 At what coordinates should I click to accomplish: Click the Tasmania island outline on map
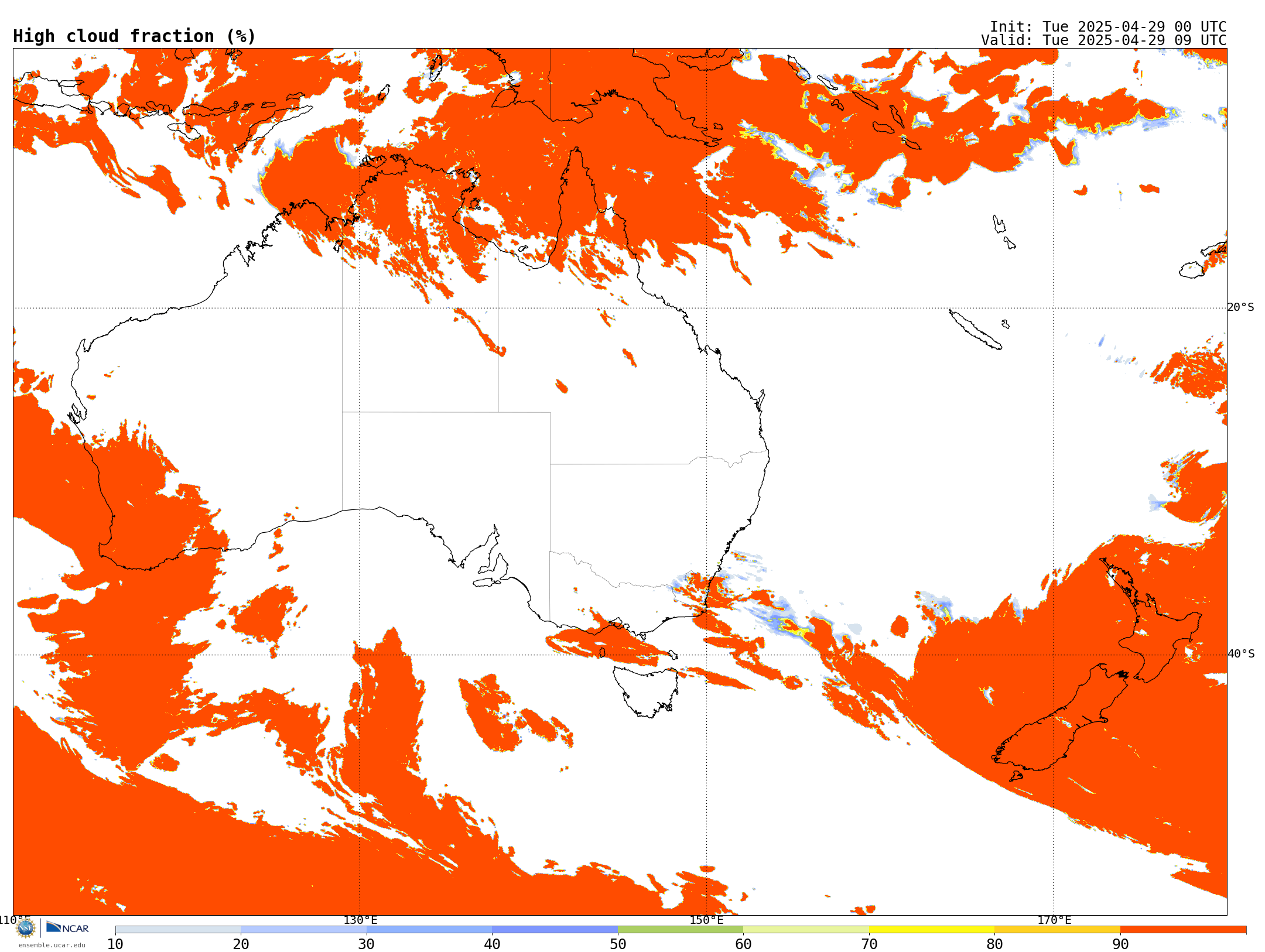(x=645, y=691)
